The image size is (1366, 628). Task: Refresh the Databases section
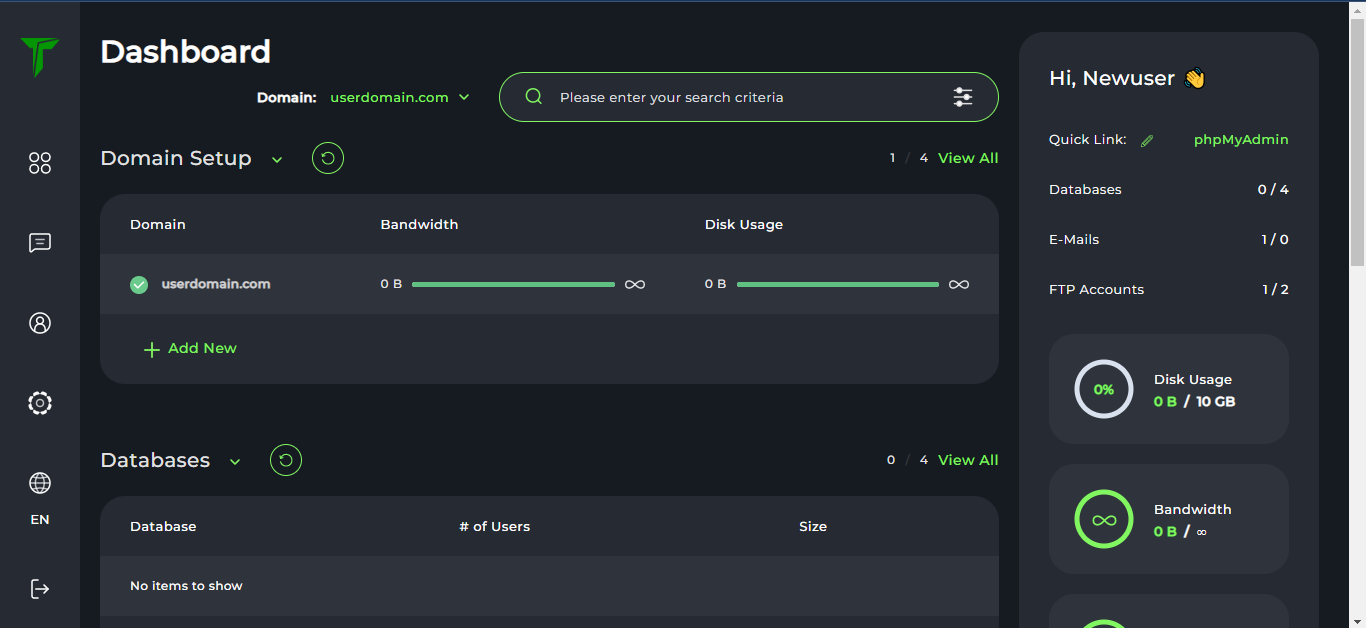[286, 460]
